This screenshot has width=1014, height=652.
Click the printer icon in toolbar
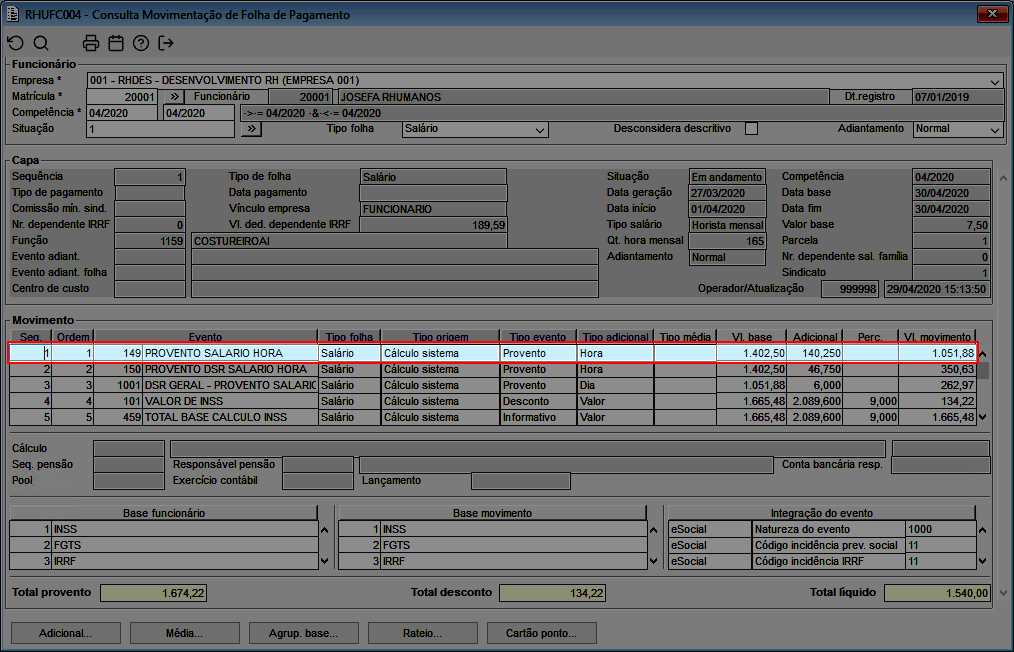point(91,43)
